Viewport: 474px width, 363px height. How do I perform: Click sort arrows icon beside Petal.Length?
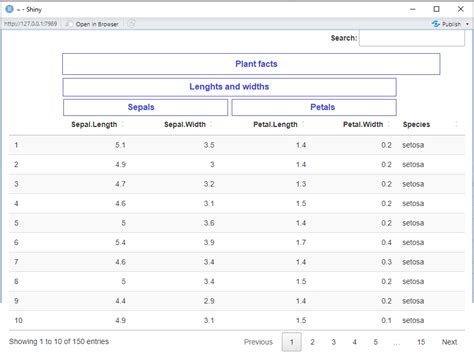pyautogui.click(x=303, y=124)
